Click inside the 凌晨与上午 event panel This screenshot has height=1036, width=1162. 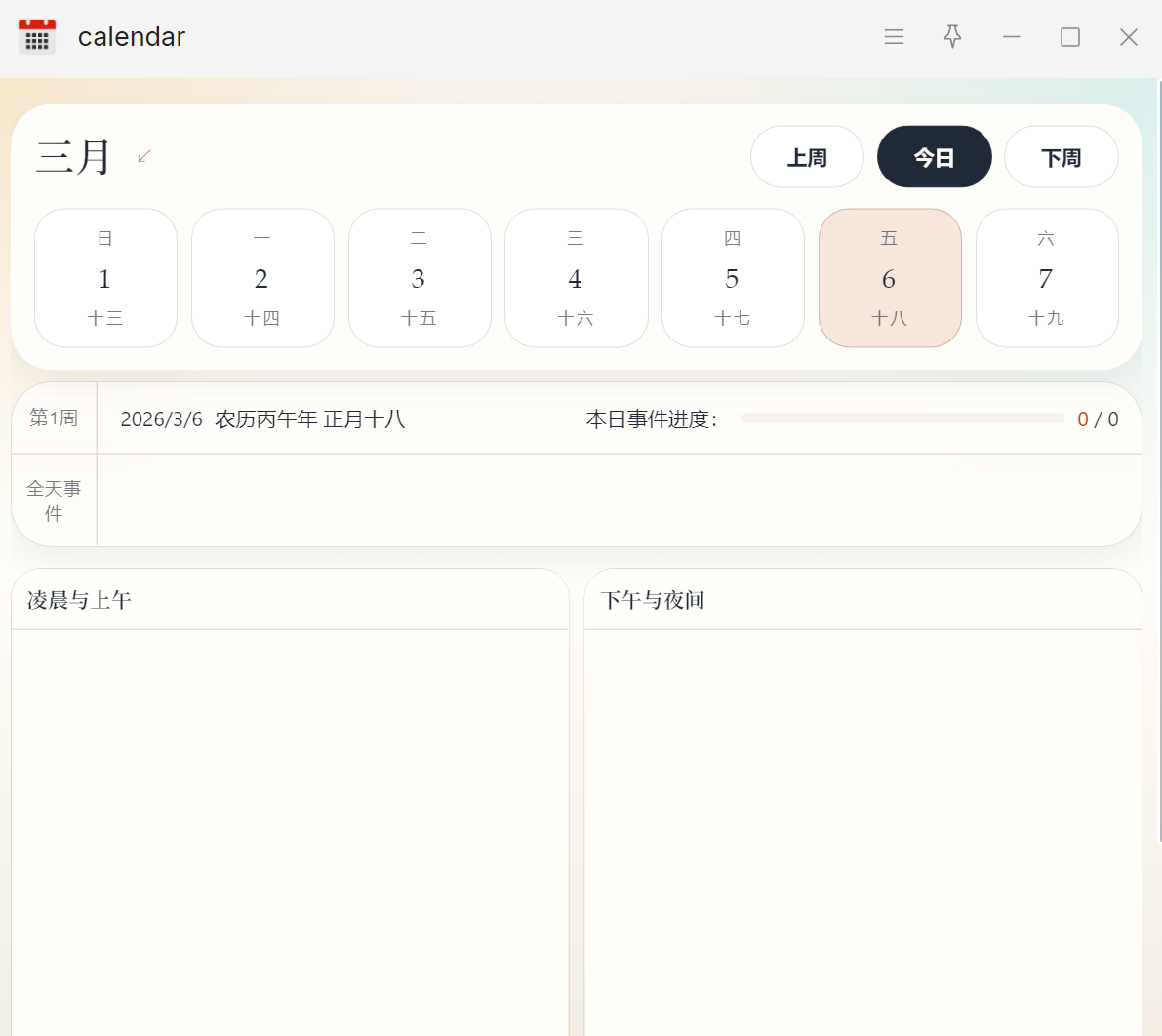(x=290, y=829)
